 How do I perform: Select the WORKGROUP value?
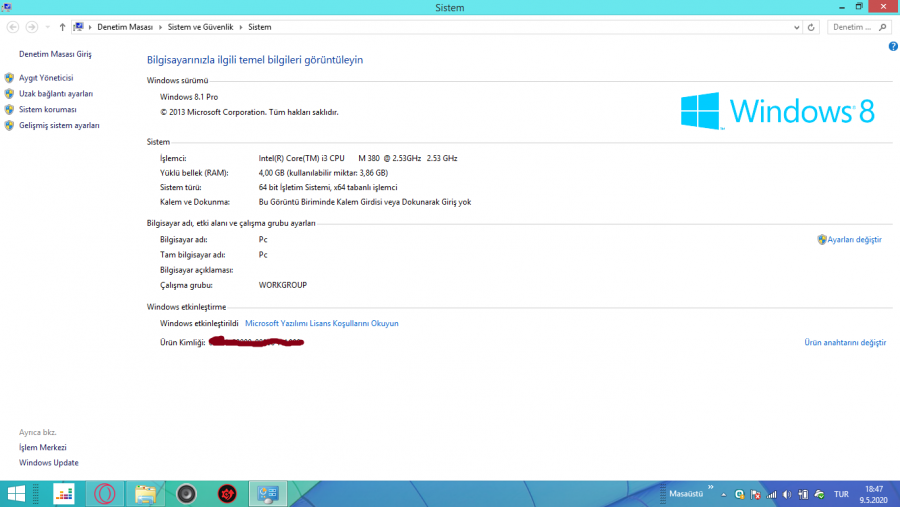coord(282,285)
